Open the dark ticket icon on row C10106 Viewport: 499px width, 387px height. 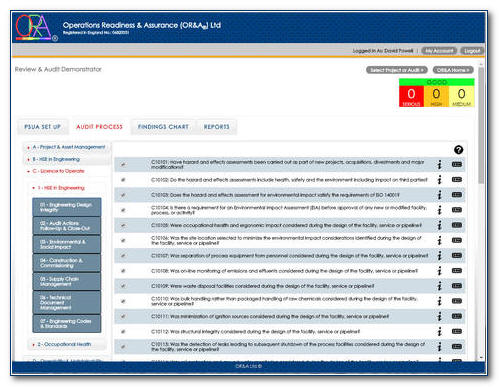pyautogui.click(x=457, y=240)
